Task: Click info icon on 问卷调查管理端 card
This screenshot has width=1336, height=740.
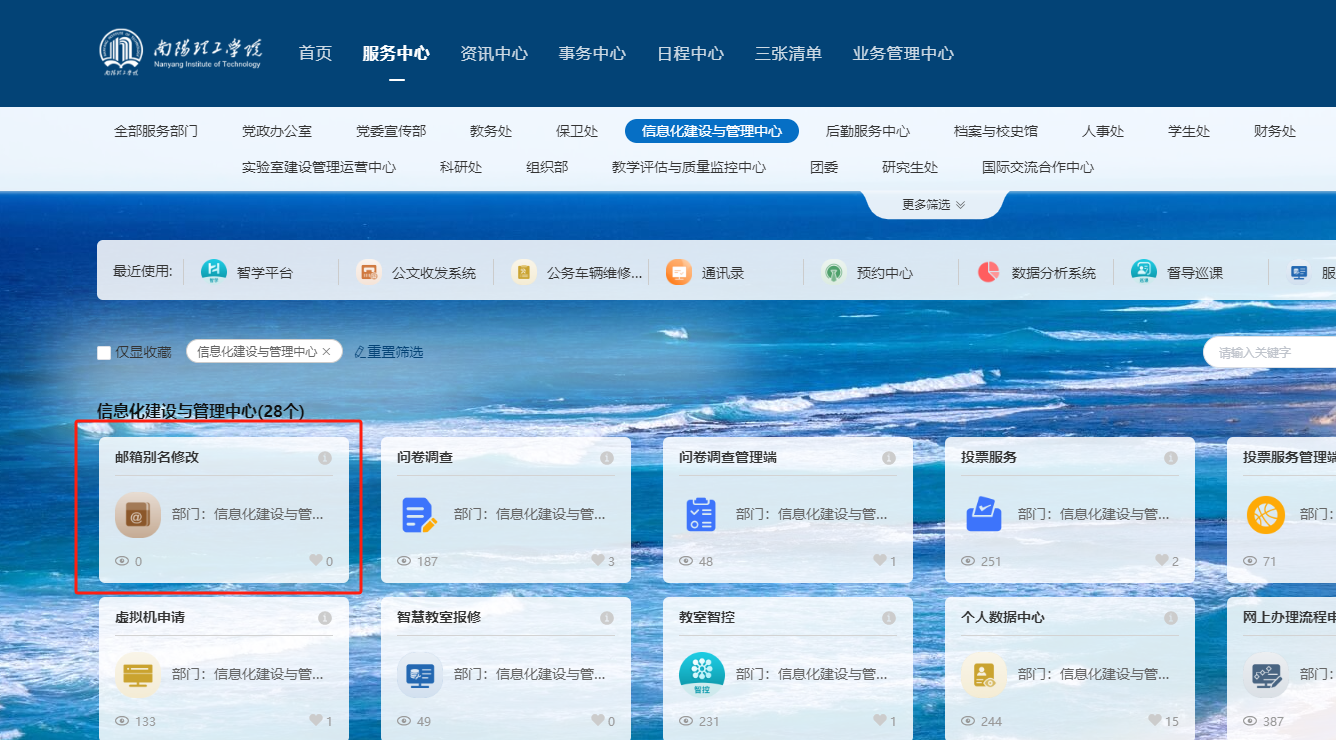Action: pos(889,458)
